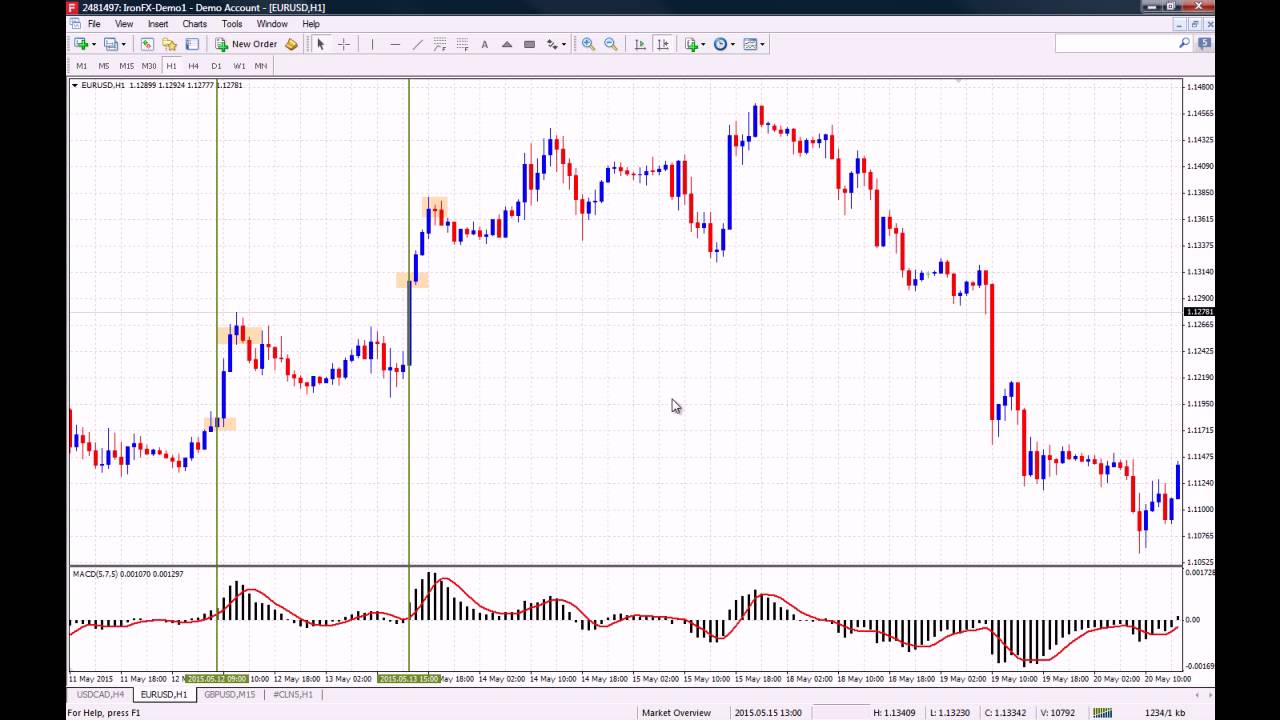Switch to the #CLN5,H1 chart tab
This screenshot has height=720, width=1280.
[x=293, y=694]
